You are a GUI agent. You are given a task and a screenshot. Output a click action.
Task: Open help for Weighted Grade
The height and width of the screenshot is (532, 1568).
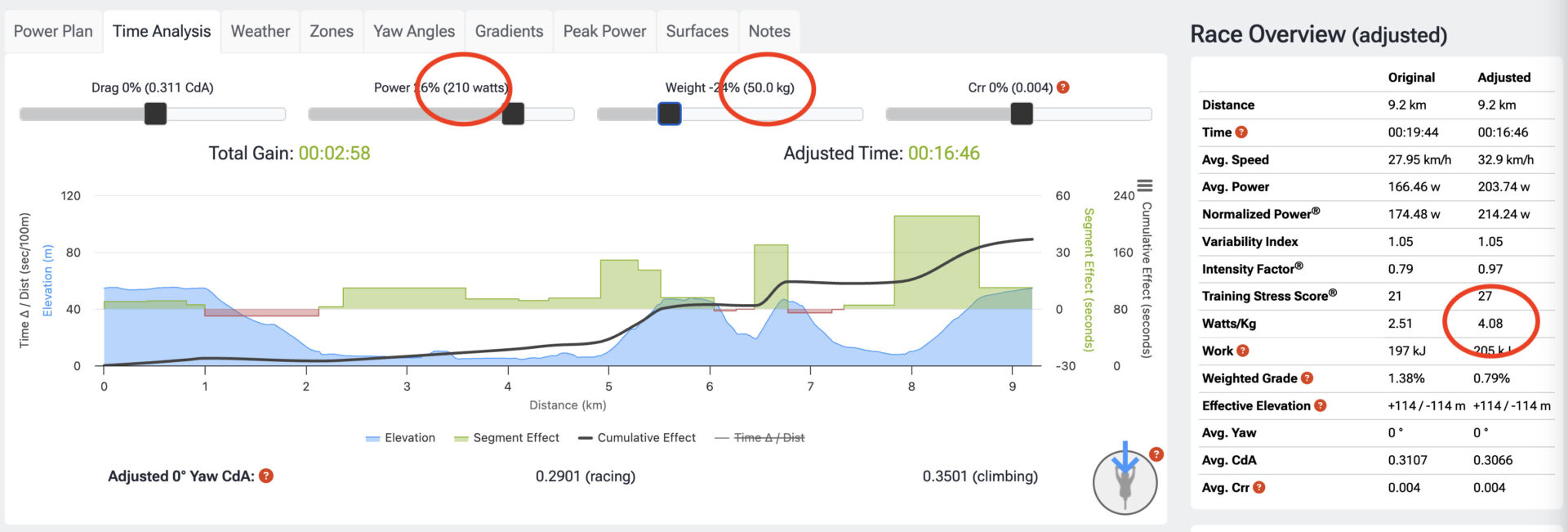(1307, 378)
